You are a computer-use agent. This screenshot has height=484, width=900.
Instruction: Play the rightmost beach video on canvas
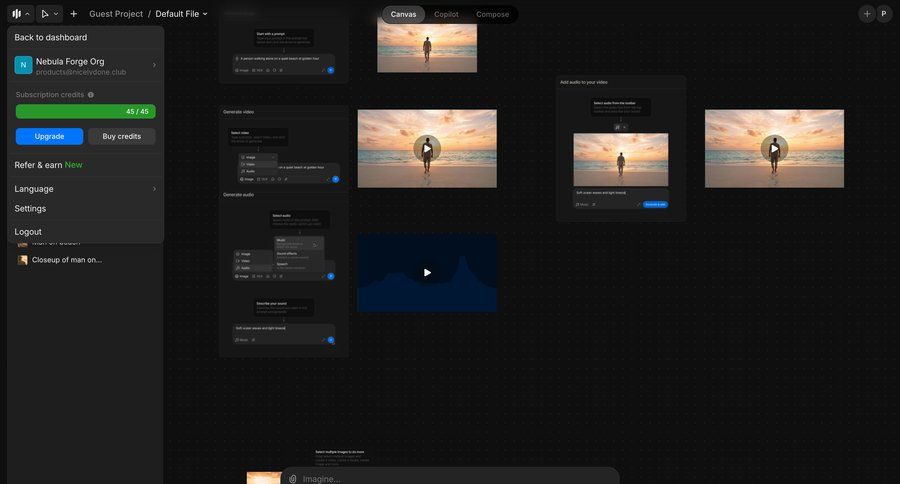[774, 149]
